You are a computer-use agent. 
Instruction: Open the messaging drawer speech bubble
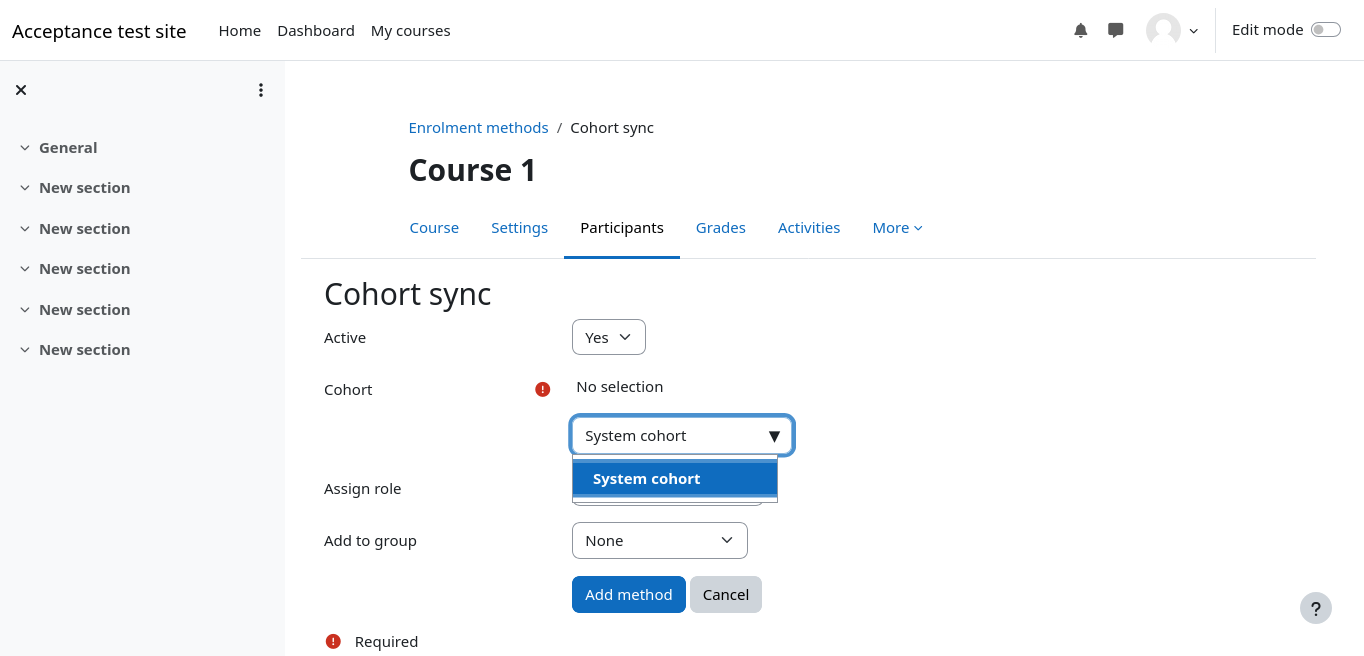[1116, 30]
